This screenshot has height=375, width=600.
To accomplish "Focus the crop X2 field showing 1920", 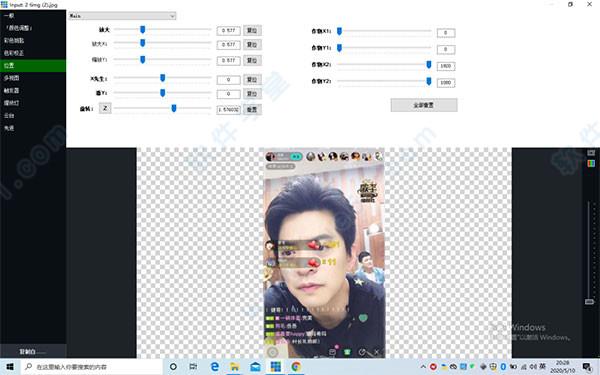I will point(446,66).
